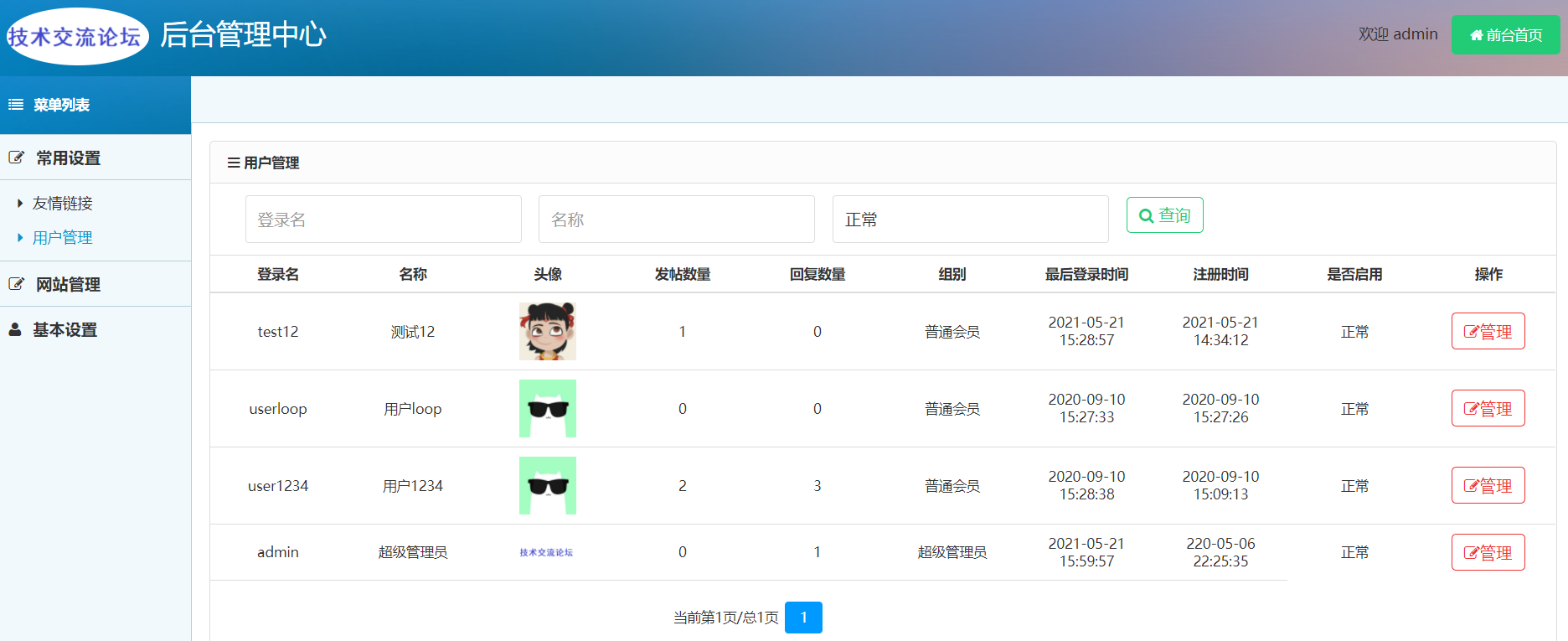
Task: Click the edit icon beside 网站管理
Action: click(x=16, y=284)
